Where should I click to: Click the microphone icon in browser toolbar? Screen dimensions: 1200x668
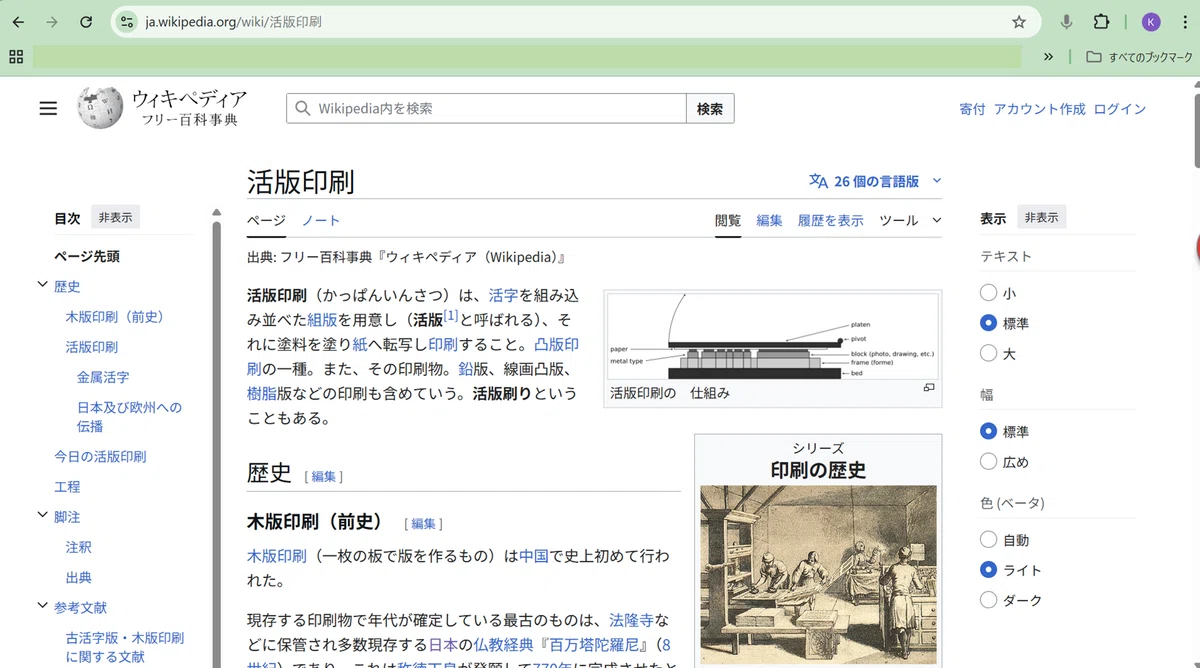[x=1067, y=22]
